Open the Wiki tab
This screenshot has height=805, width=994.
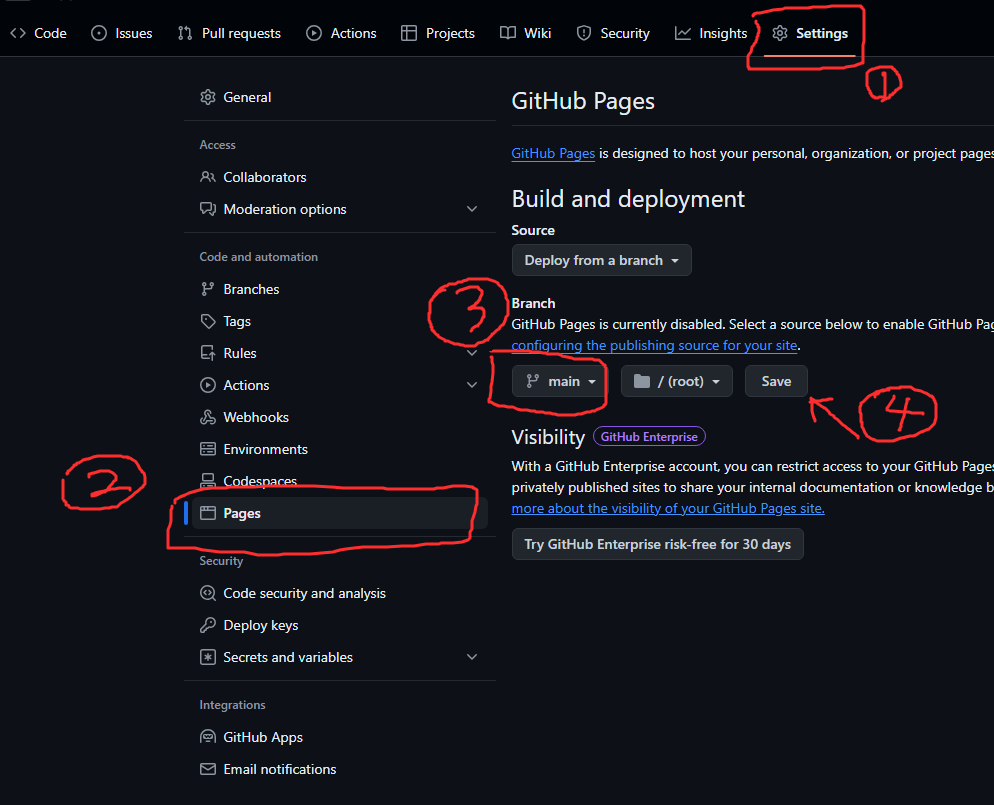click(526, 33)
